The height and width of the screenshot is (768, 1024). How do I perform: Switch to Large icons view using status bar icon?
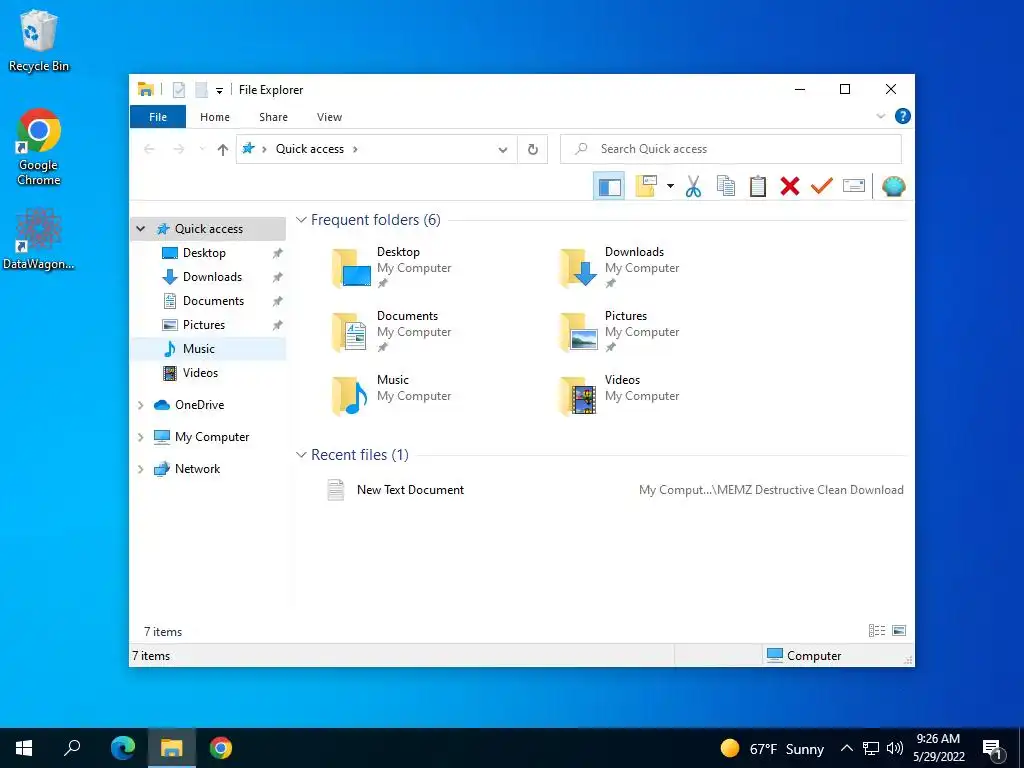click(x=899, y=631)
